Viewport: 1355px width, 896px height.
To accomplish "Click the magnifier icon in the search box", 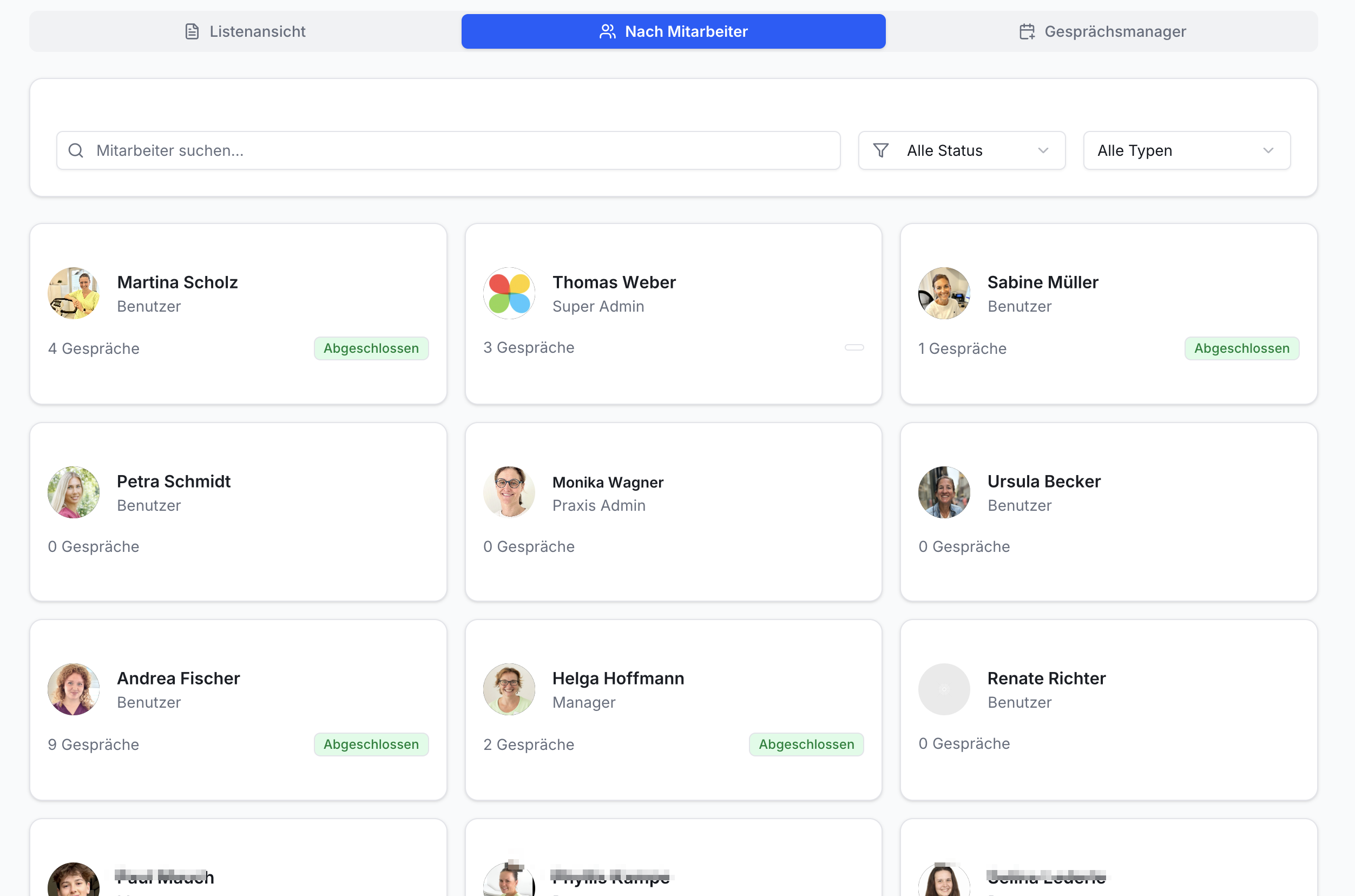I will click(x=76, y=150).
